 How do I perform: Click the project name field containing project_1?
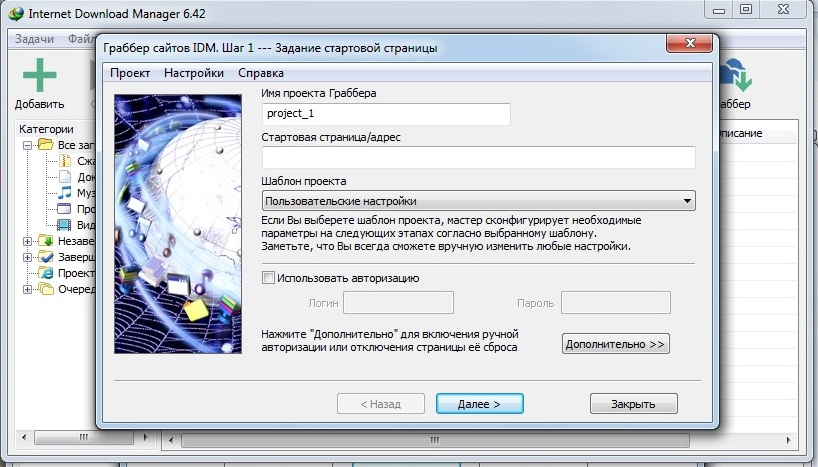click(x=386, y=114)
